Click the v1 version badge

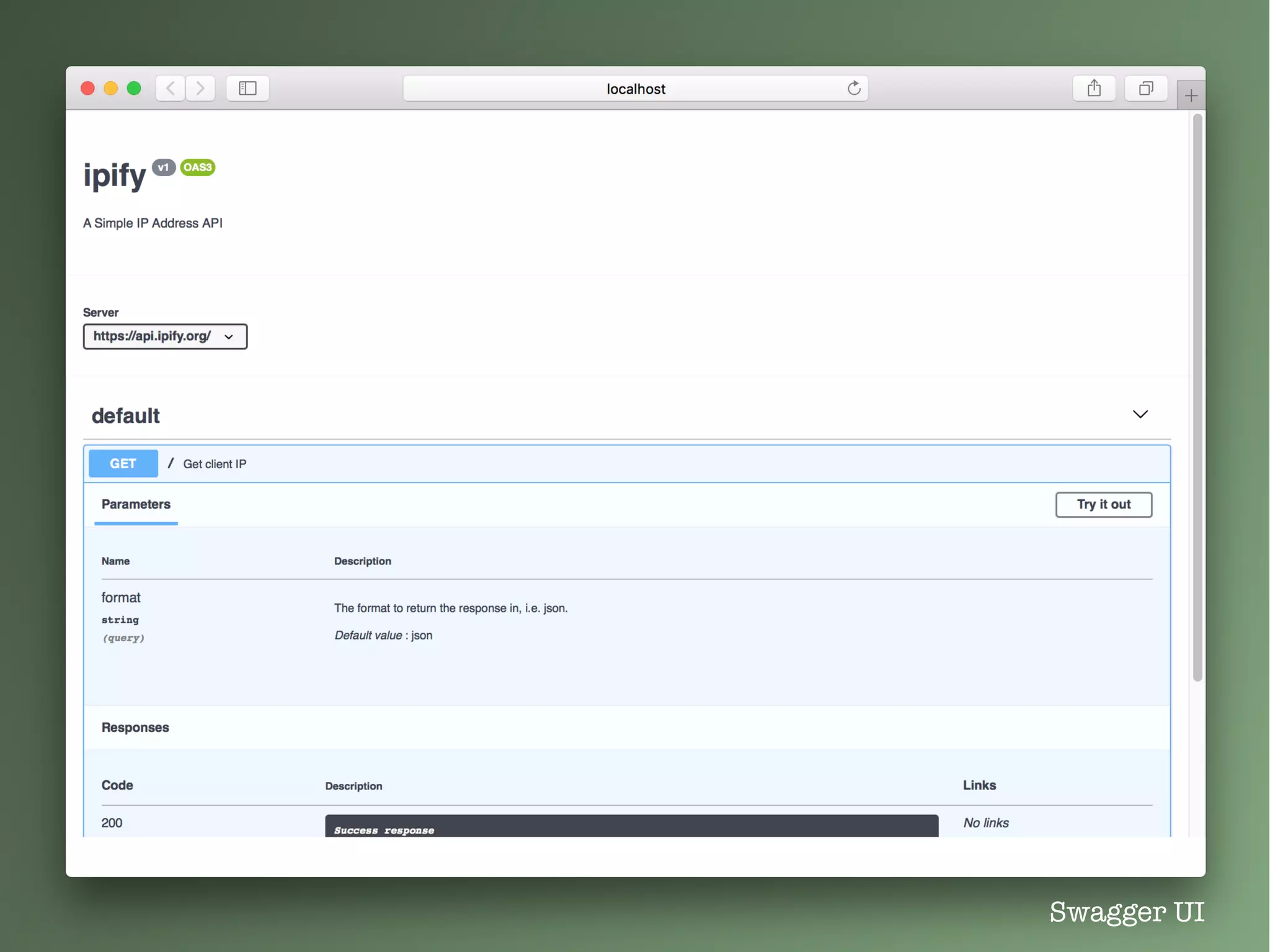[x=163, y=167]
